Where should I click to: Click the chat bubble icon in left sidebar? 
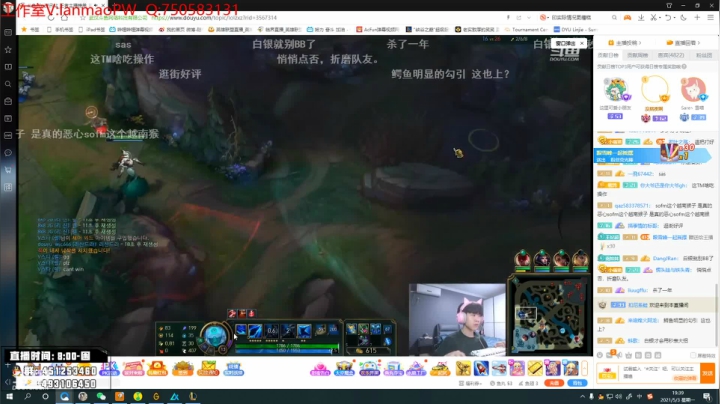(x=8, y=153)
